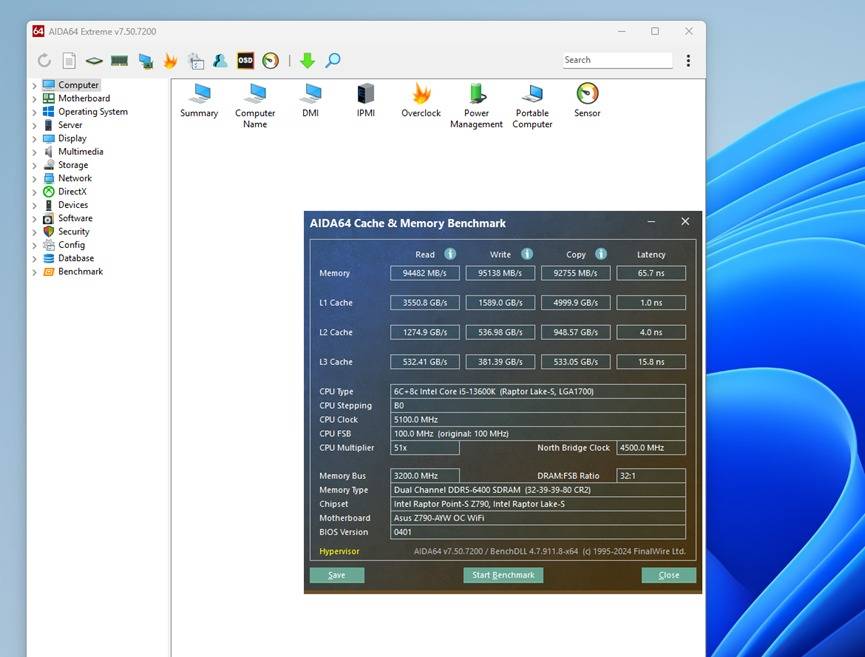This screenshot has height=657, width=865.
Task: Expand the Motherboard tree node
Action: coord(34,99)
